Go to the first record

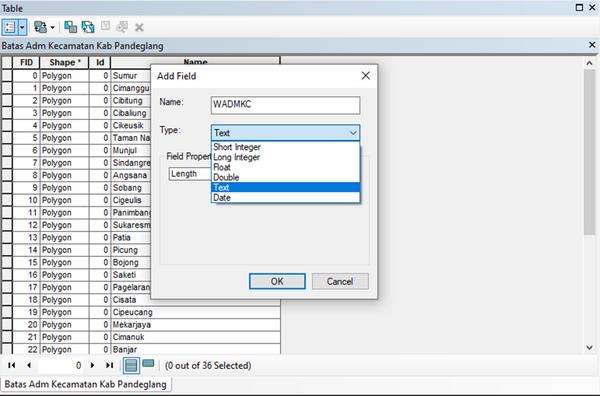tap(11, 365)
